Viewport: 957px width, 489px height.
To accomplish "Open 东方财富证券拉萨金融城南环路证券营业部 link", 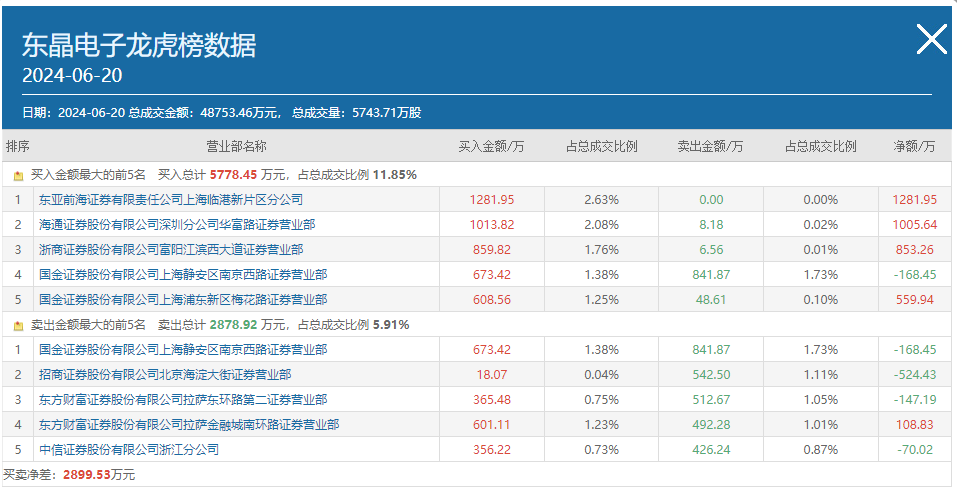I will (x=189, y=425).
